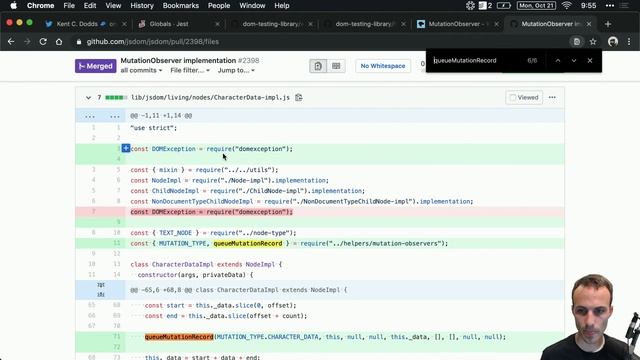This screenshot has height=360, width=640.
Task: Click the orange queueMutationRecord call
Action: (x=179, y=337)
